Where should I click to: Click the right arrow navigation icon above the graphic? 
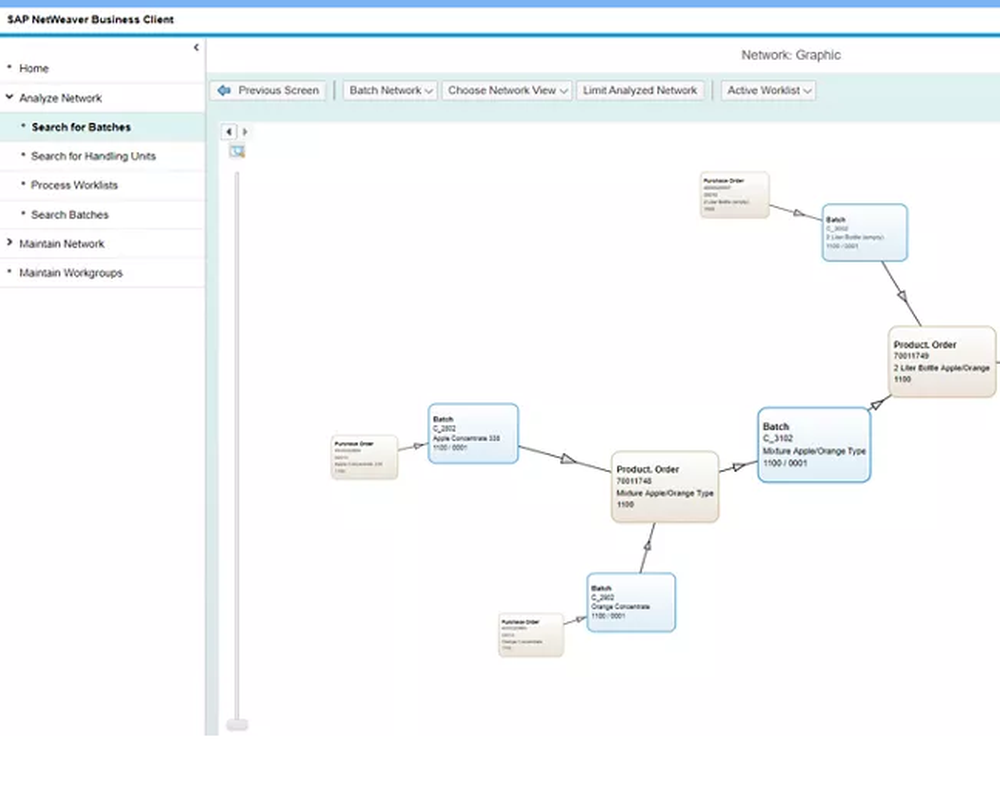[244, 131]
